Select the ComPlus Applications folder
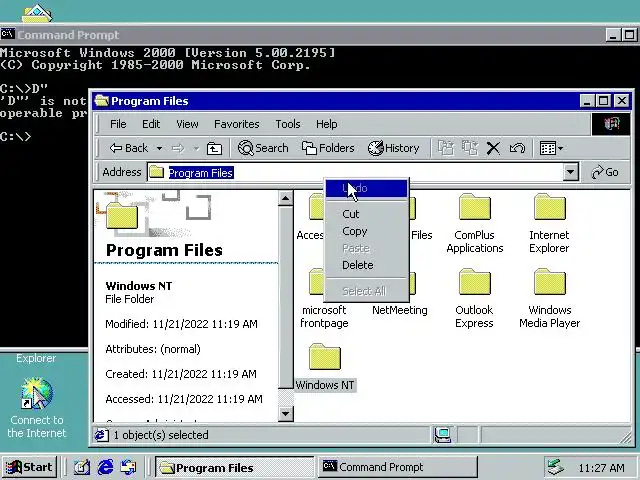The height and width of the screenshot is (480, 640). click(475, 224)
